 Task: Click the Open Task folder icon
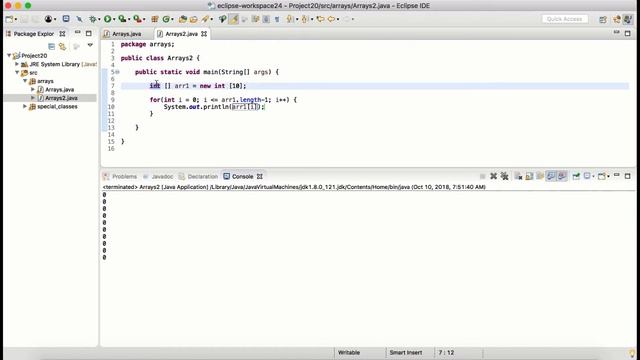pyautogui.click(x=193, y=19)
